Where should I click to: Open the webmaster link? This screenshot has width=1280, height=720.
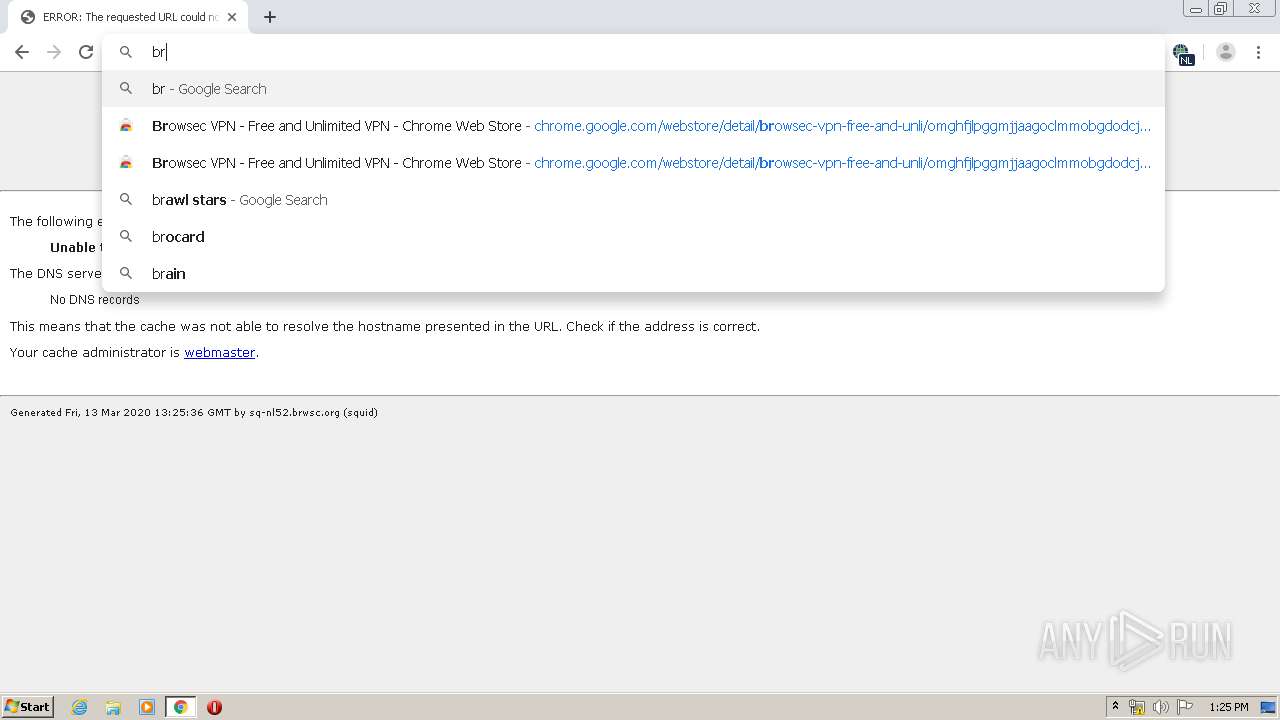tap(220, 352)
